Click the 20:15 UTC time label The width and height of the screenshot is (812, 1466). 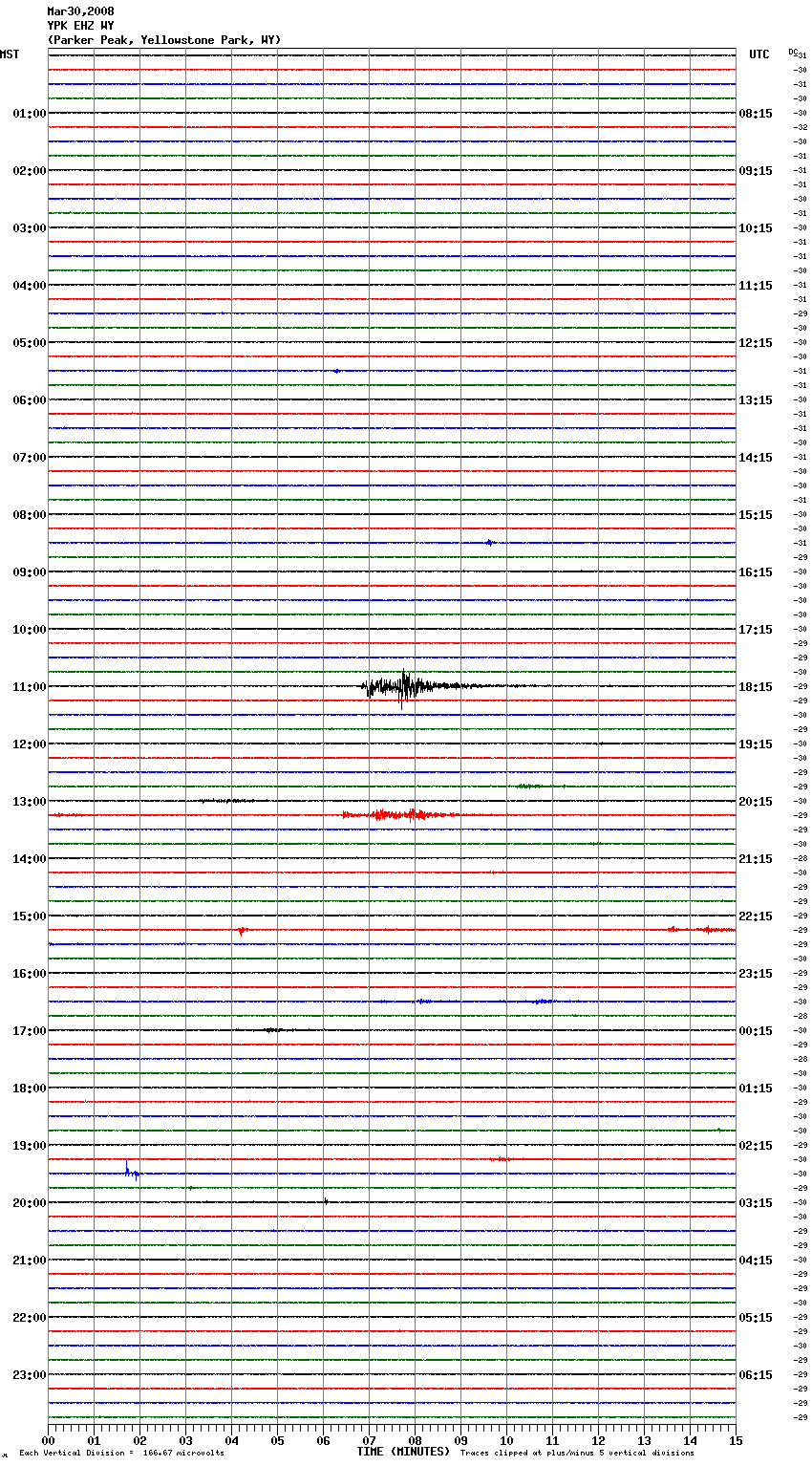(756, 802)
